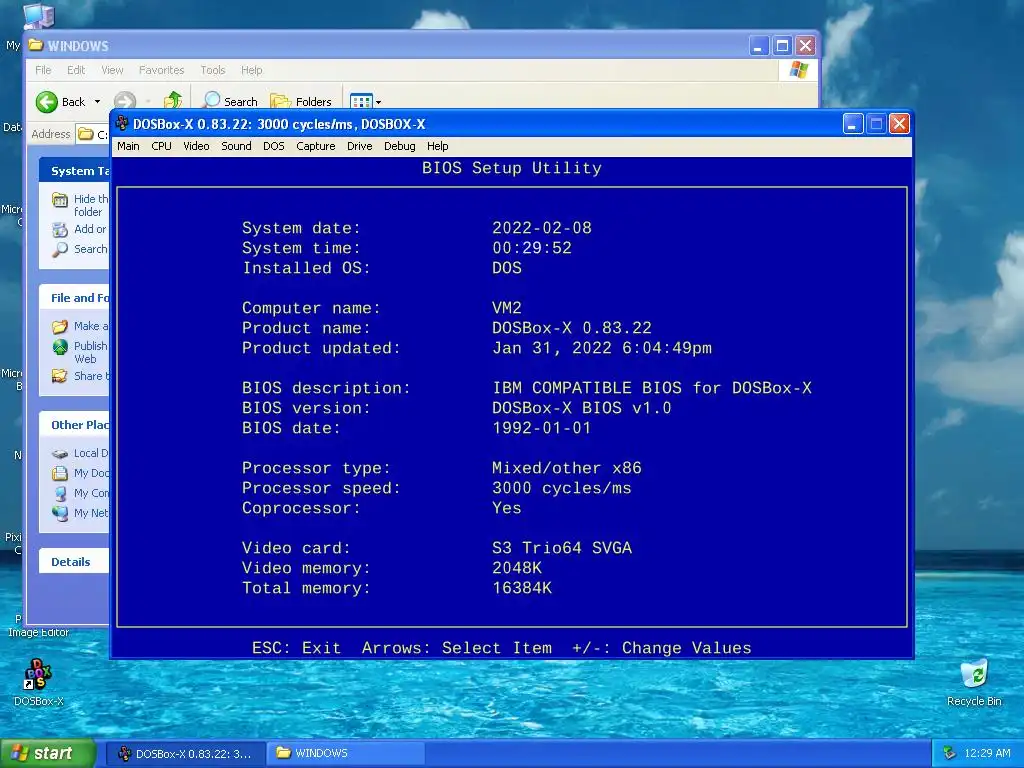Minimize the DOSBox-X window
This screenshot has width=1024, height=768.
click(x=853, y=123)
